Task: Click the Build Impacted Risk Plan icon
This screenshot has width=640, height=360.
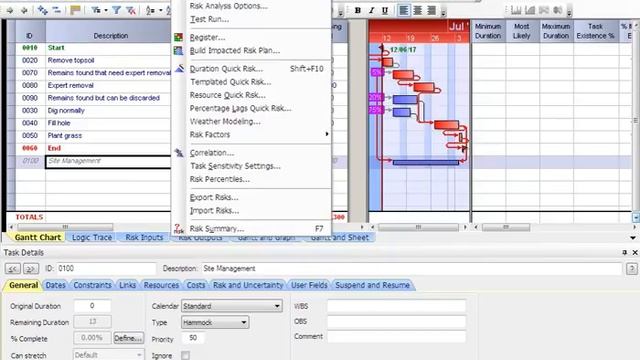Action: click(178, 51)
